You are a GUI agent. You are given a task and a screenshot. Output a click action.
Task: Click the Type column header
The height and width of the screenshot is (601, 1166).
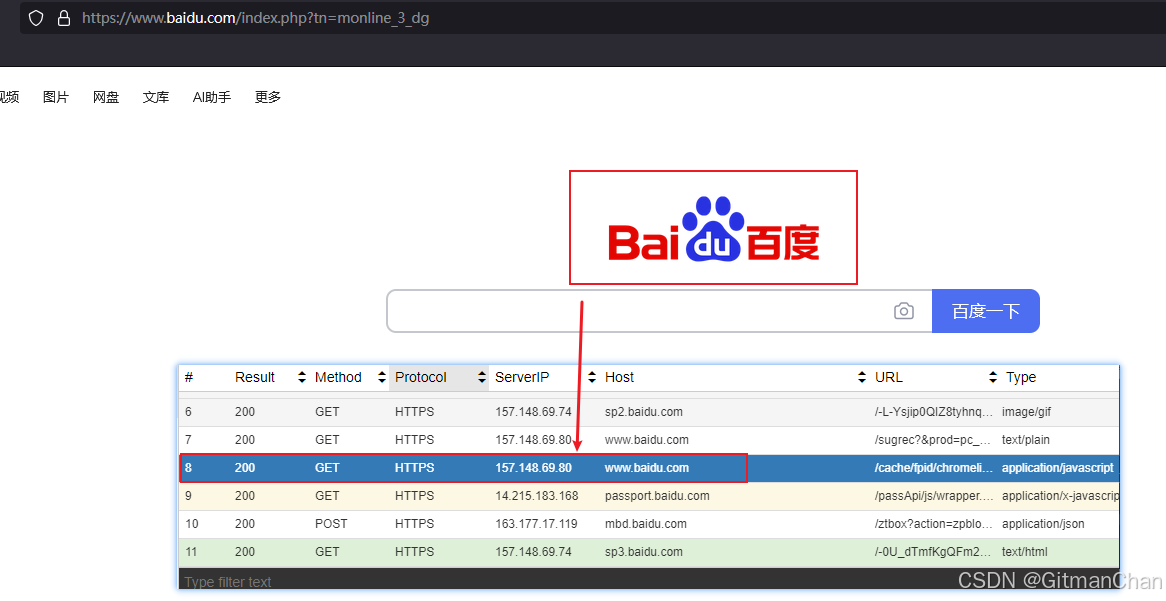coord(1021,377)
